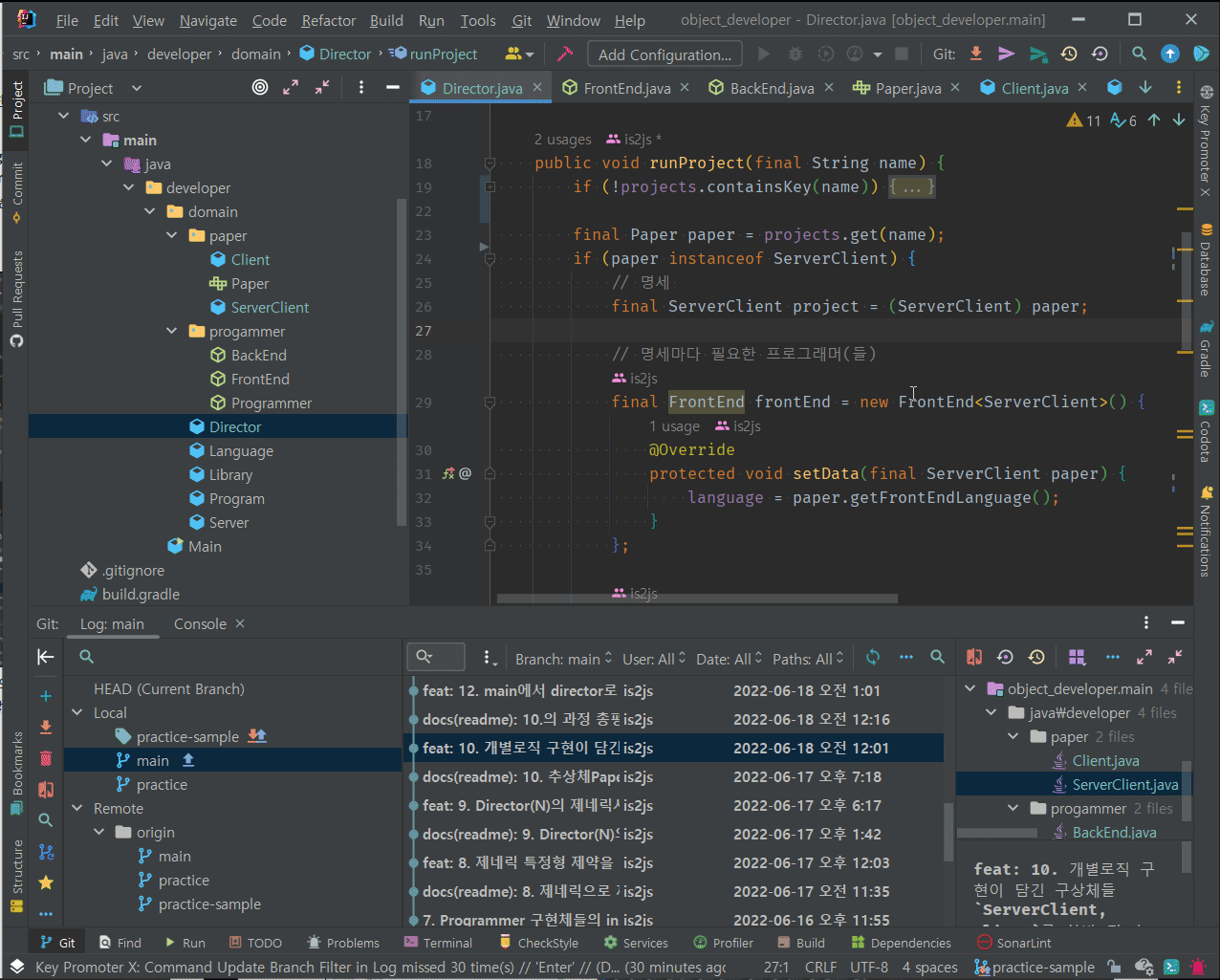This screenshot has height=980, width=1220.
Task: Refresh the Git log list
Action: coord(873,658)
